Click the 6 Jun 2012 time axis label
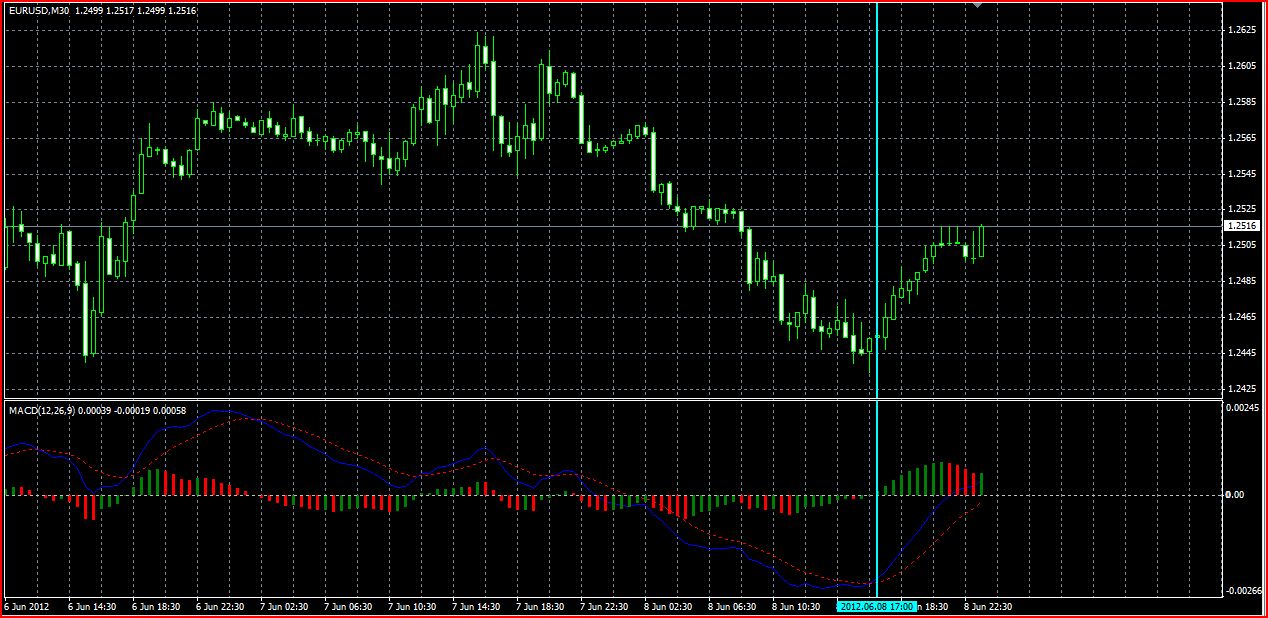 pos(26,606)
